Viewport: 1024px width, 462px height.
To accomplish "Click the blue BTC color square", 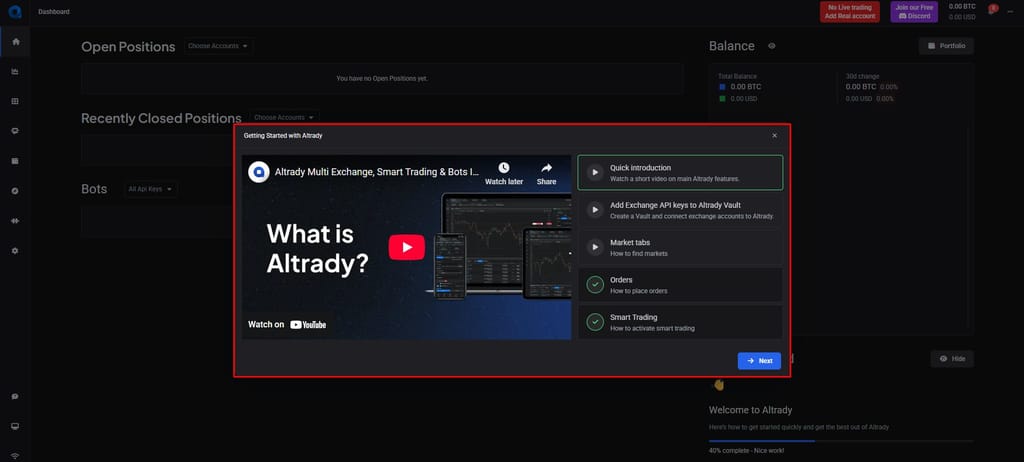I will (x=722, y=86).
